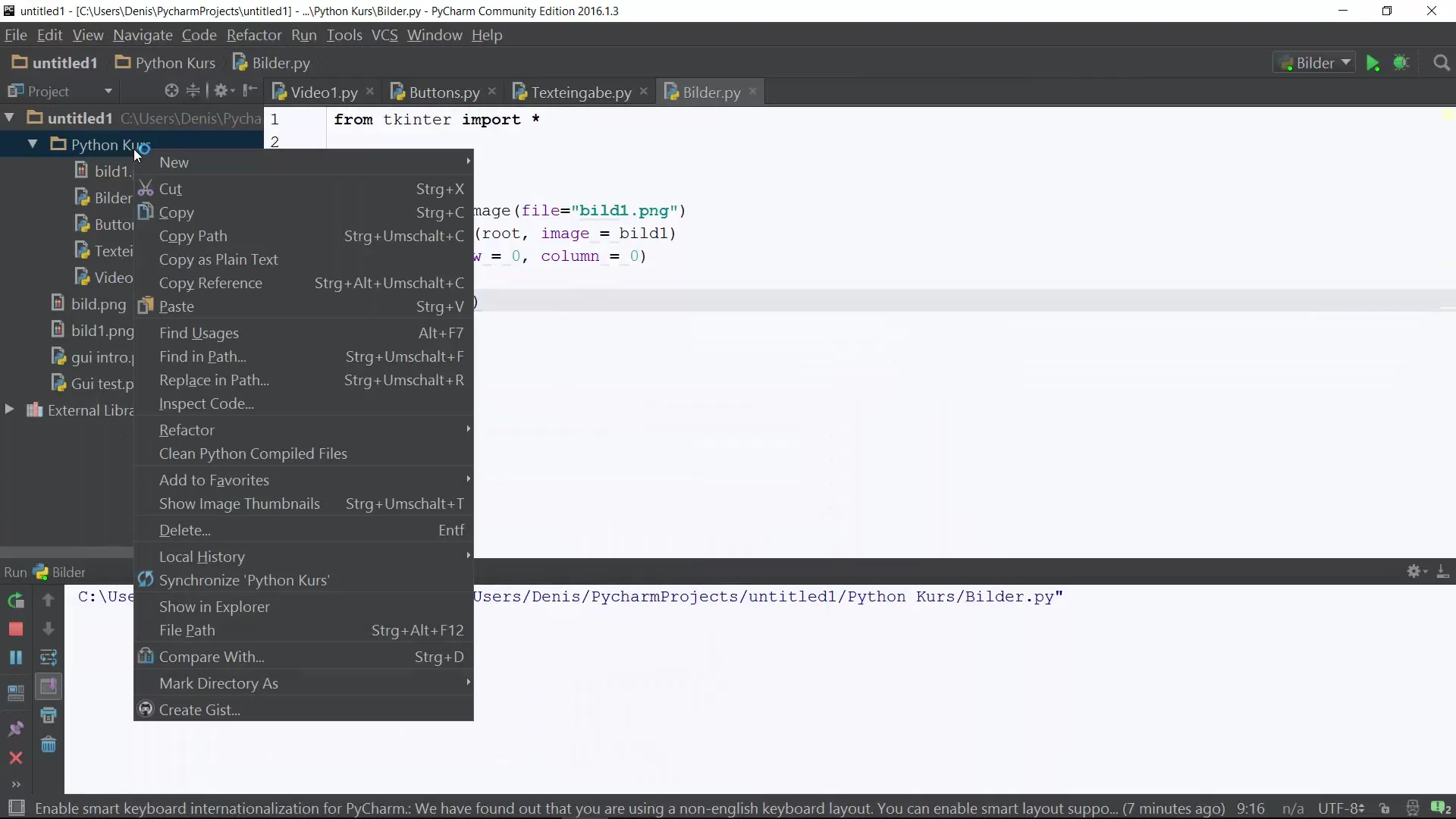Print the console output
The height and width of the screenshot is (819, 1456).
pos(49,715)
